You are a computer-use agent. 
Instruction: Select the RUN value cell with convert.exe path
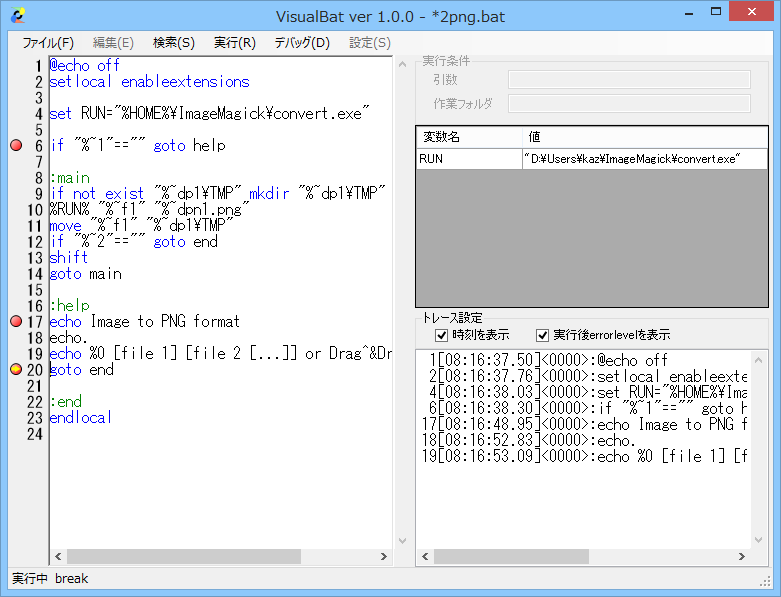[645, 159]
